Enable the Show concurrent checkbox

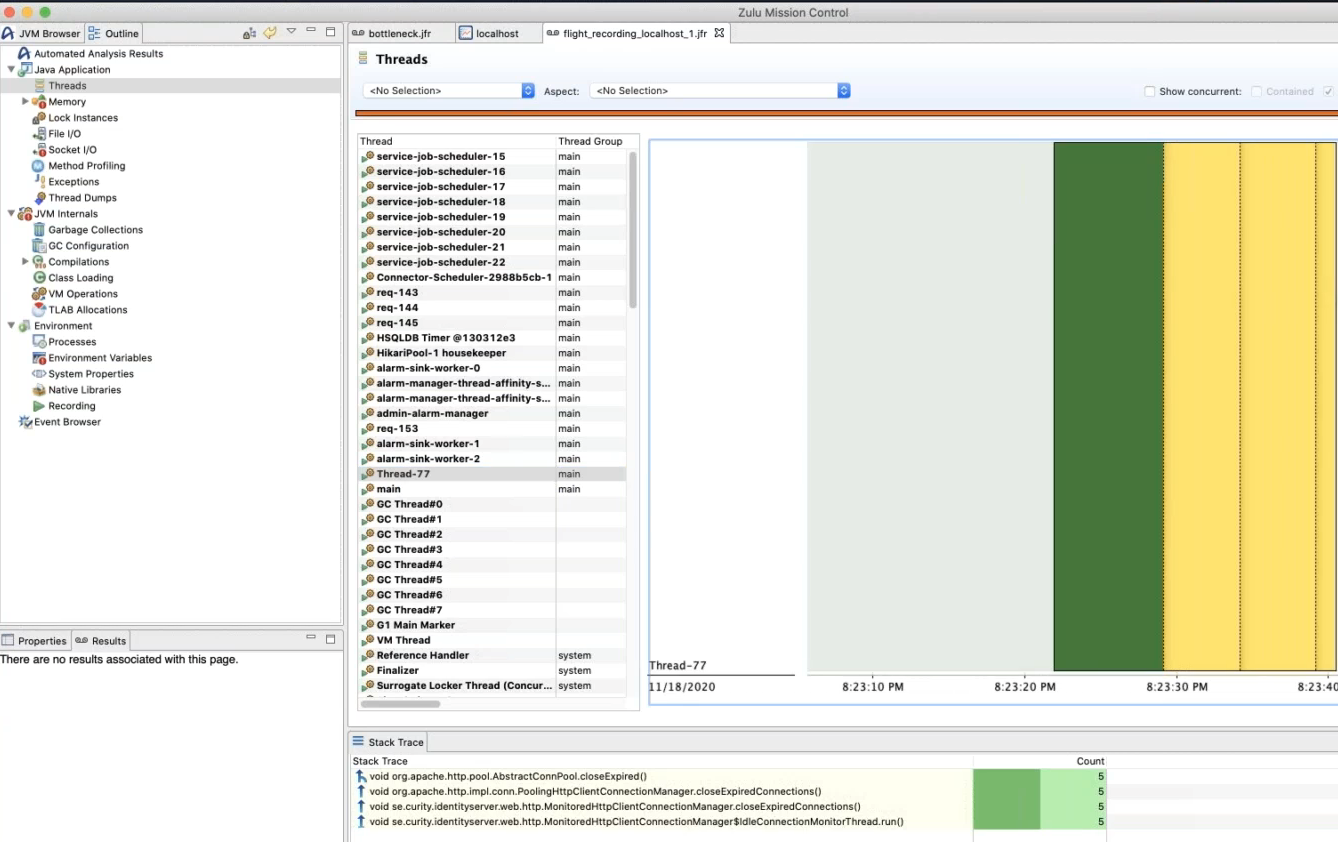(1149, 91)
